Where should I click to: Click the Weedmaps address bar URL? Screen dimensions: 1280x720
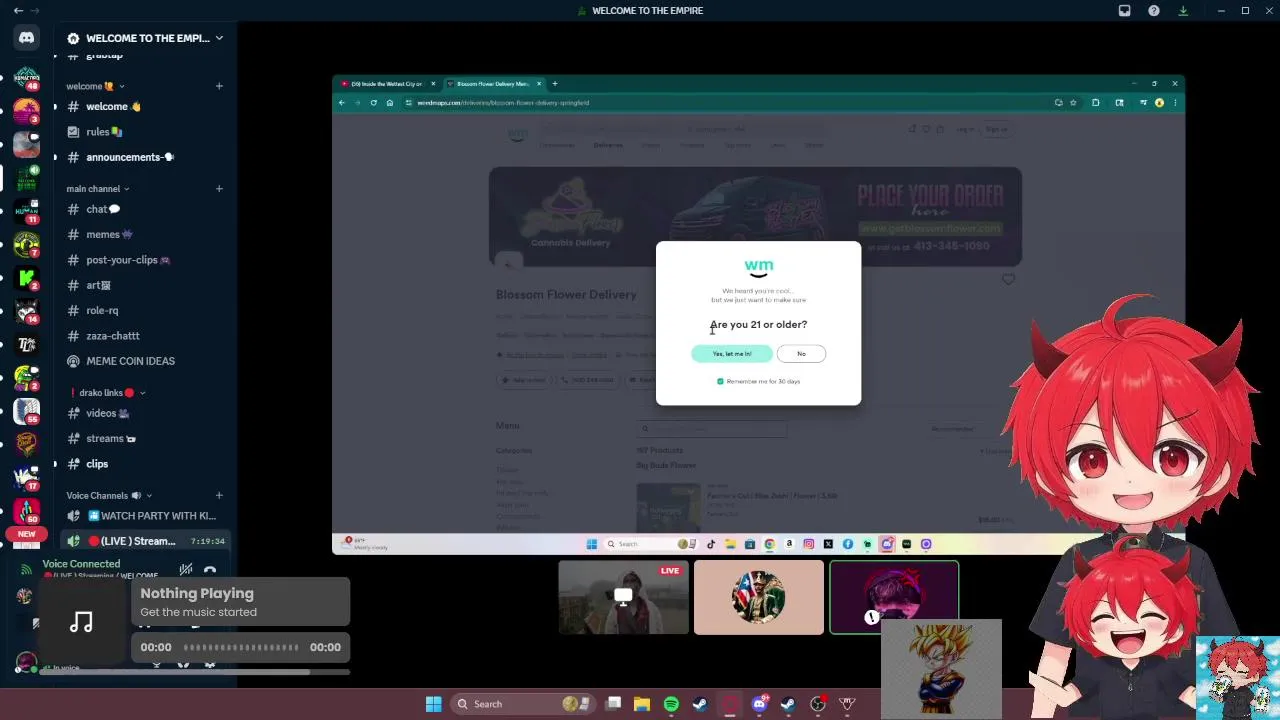click(503, 102)
